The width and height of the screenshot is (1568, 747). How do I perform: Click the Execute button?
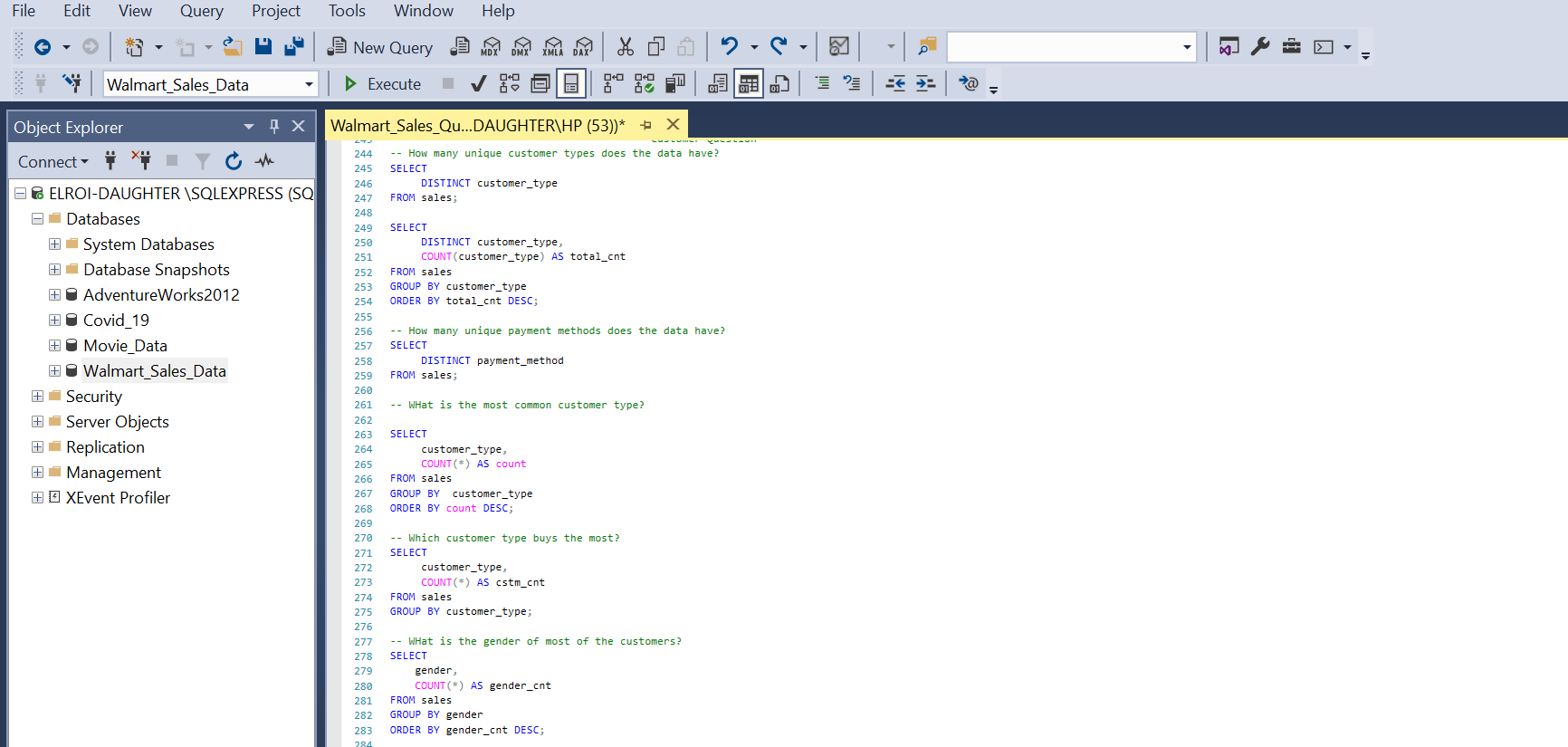382,84
